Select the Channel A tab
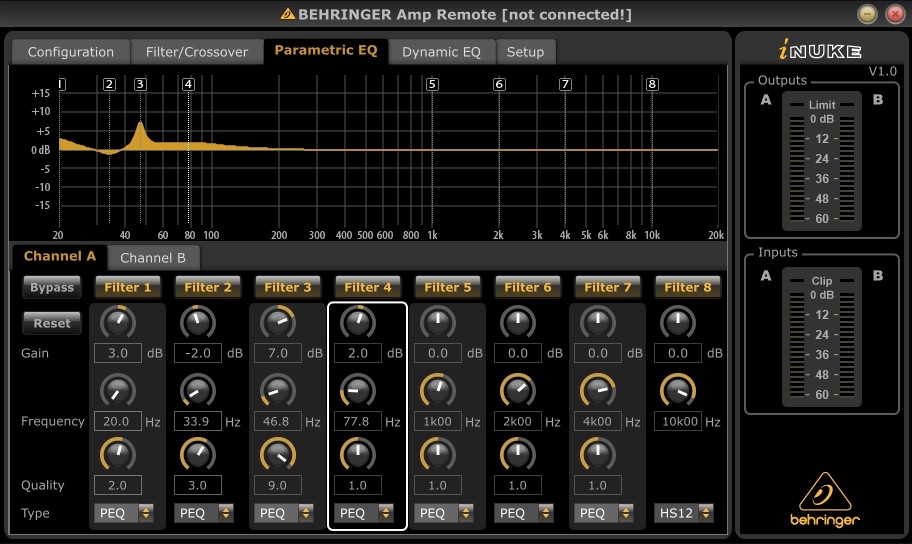The width and height of the screenshot is (912, 544). coord(59,257)
